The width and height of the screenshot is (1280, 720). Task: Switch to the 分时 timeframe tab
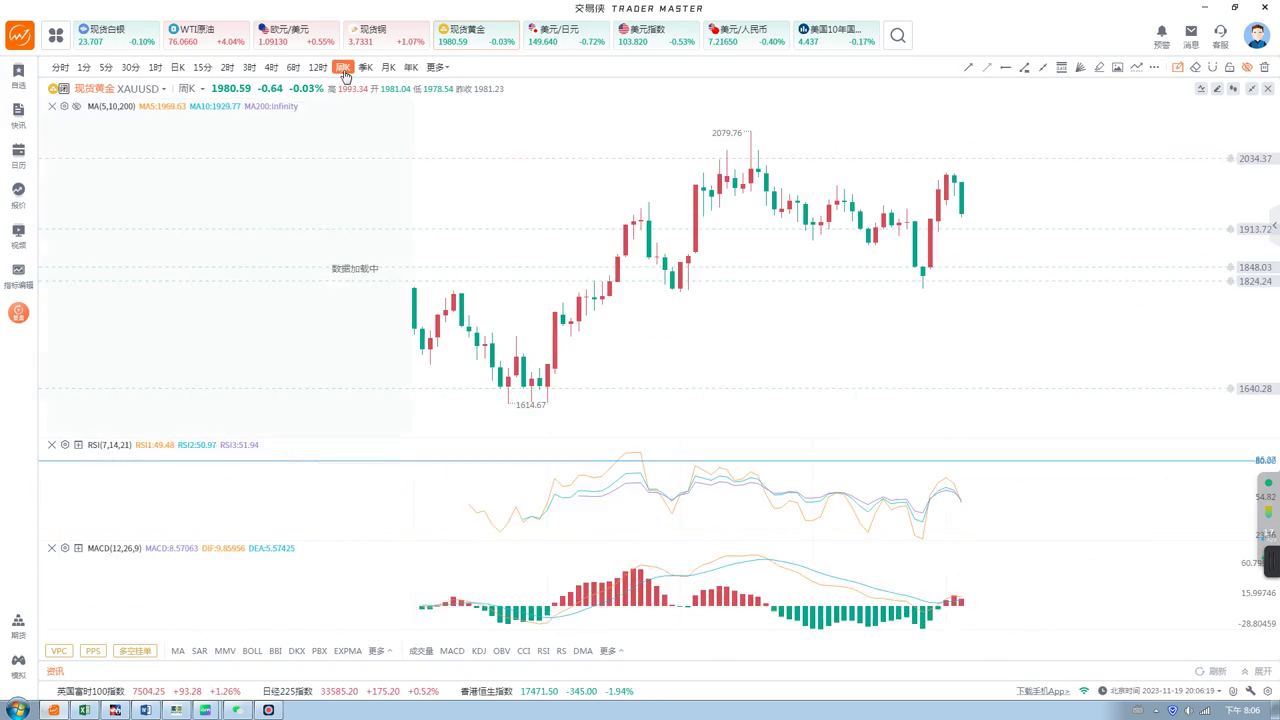(60, 67)
